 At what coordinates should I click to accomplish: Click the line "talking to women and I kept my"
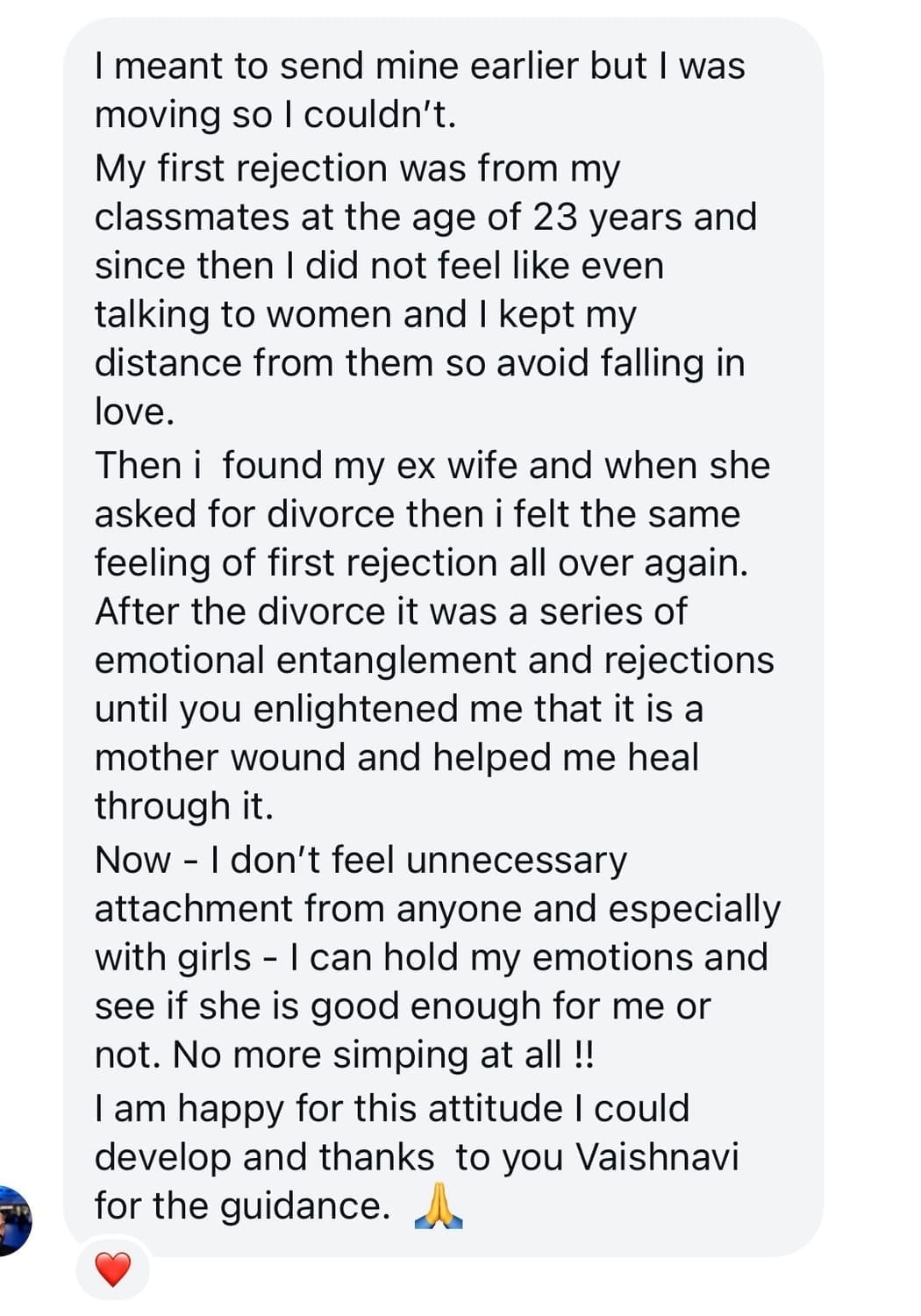tap(365, 314)
